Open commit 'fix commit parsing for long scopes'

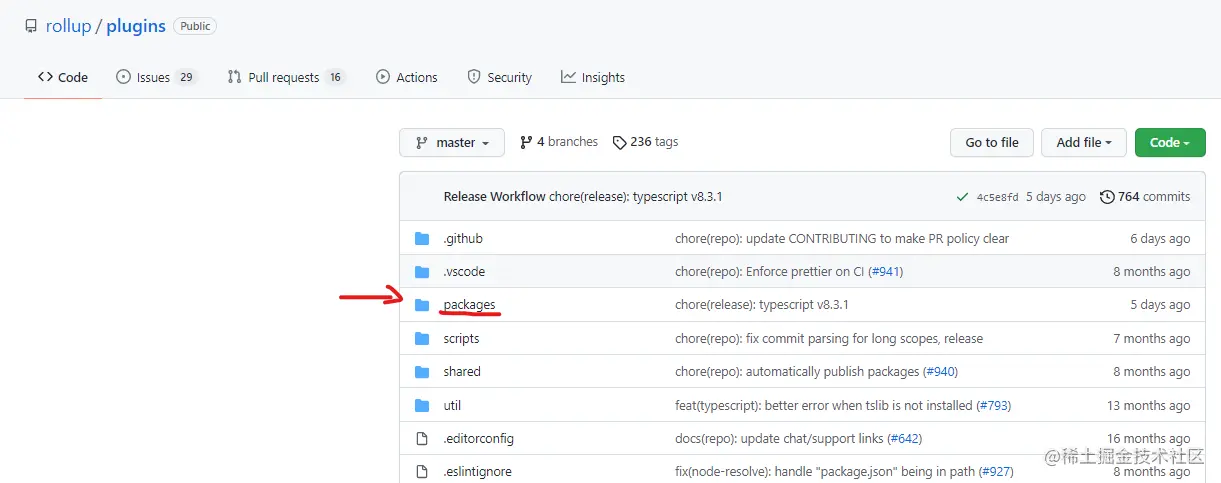pos(829,339)
